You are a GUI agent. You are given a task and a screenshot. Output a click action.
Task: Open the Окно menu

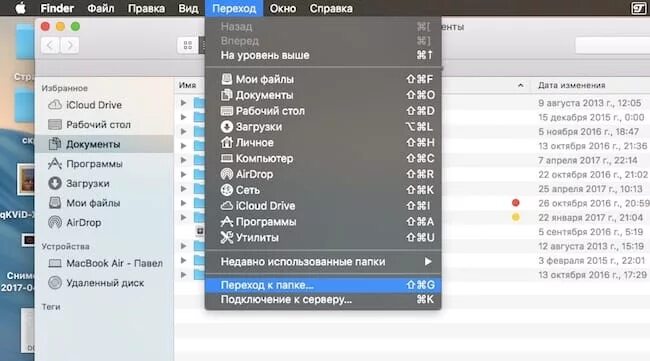[283, 8]
